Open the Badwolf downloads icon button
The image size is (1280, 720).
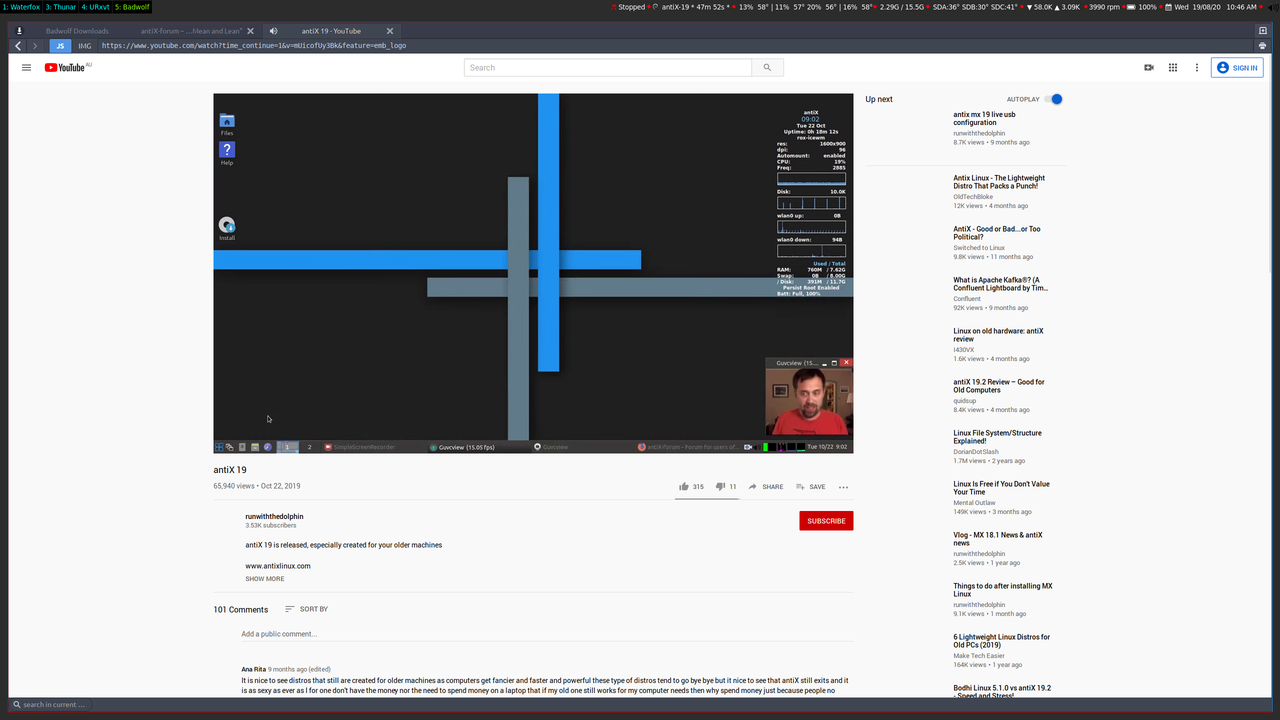pyautogui.click(x=19, y=31)
